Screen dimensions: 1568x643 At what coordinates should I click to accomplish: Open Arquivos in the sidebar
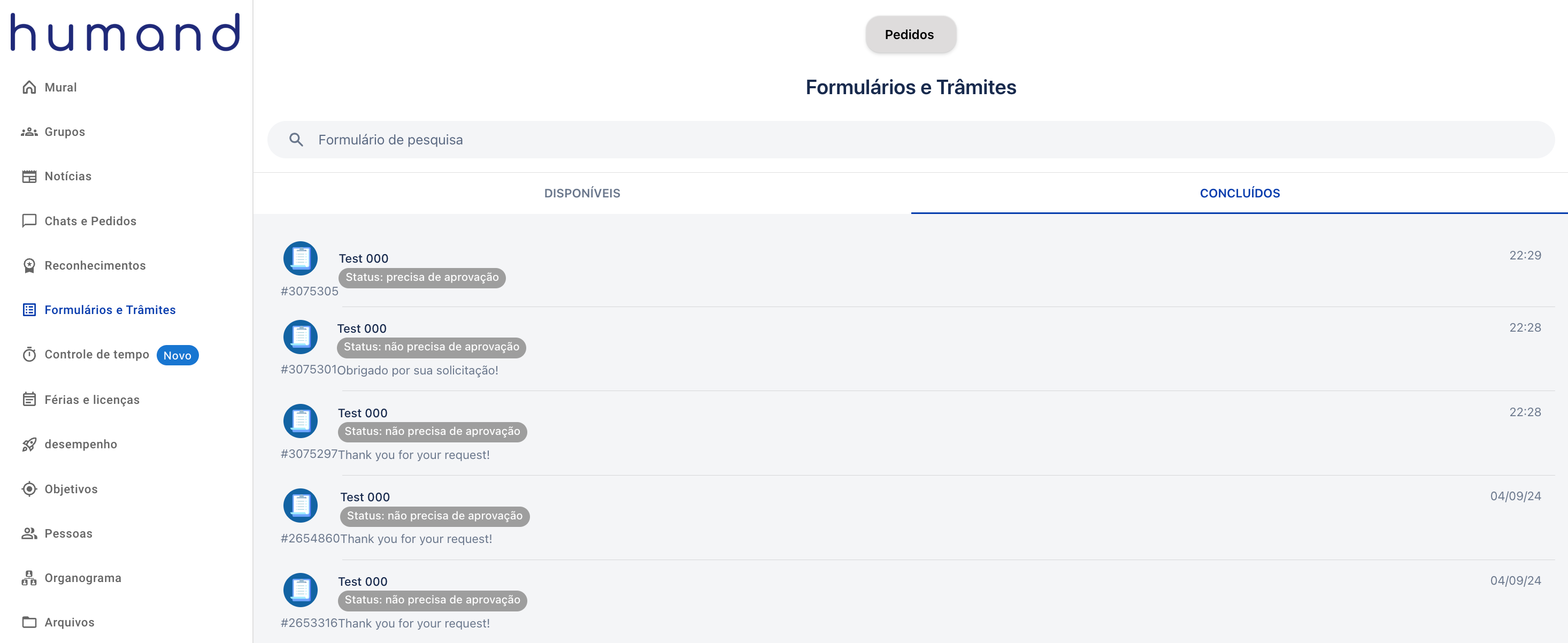click(x=70, y=622)
